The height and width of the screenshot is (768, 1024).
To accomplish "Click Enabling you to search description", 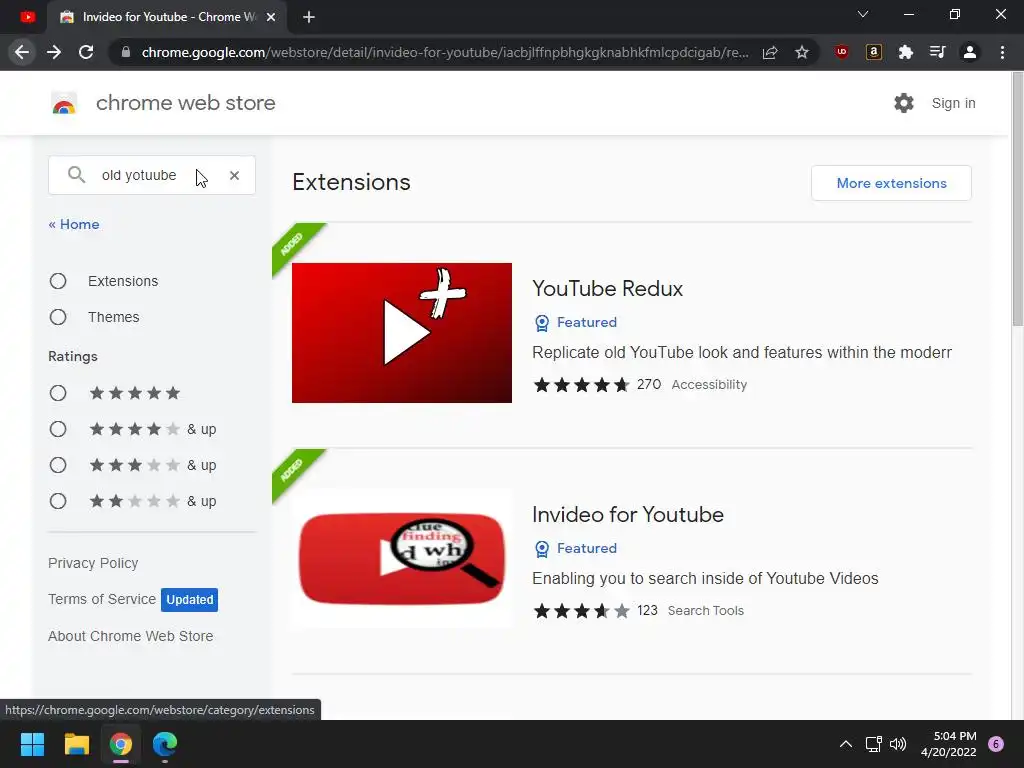I will pyautogui.click(x=705, y=579).
